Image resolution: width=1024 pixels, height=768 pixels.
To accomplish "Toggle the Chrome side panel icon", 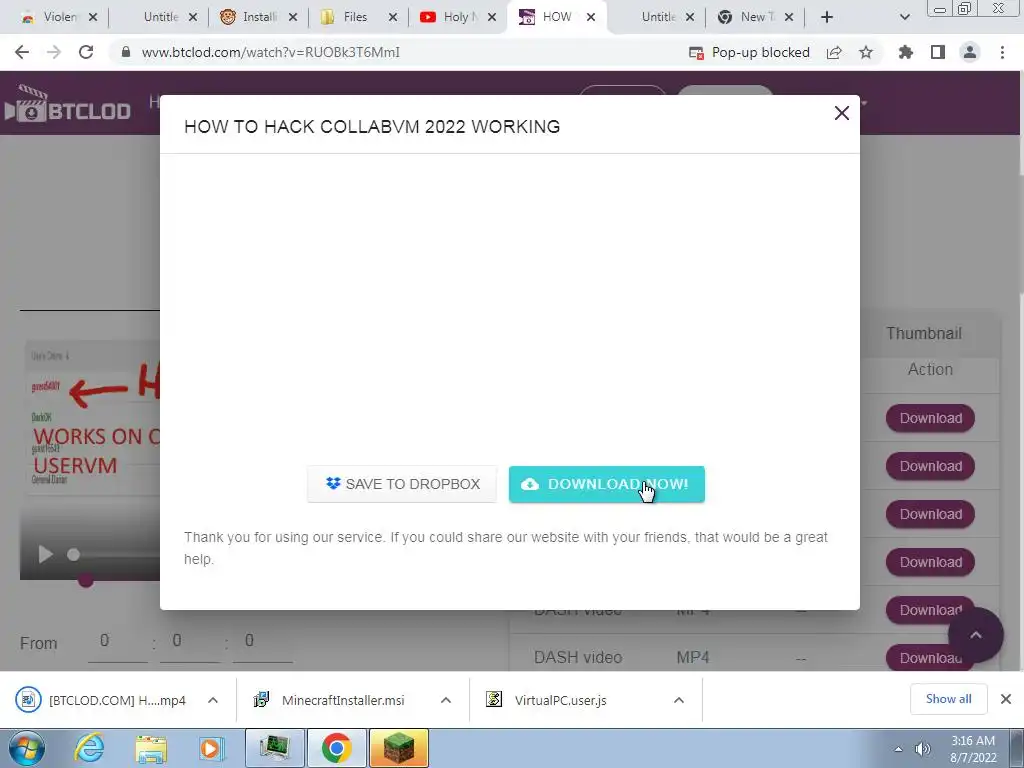I will 938,52.
